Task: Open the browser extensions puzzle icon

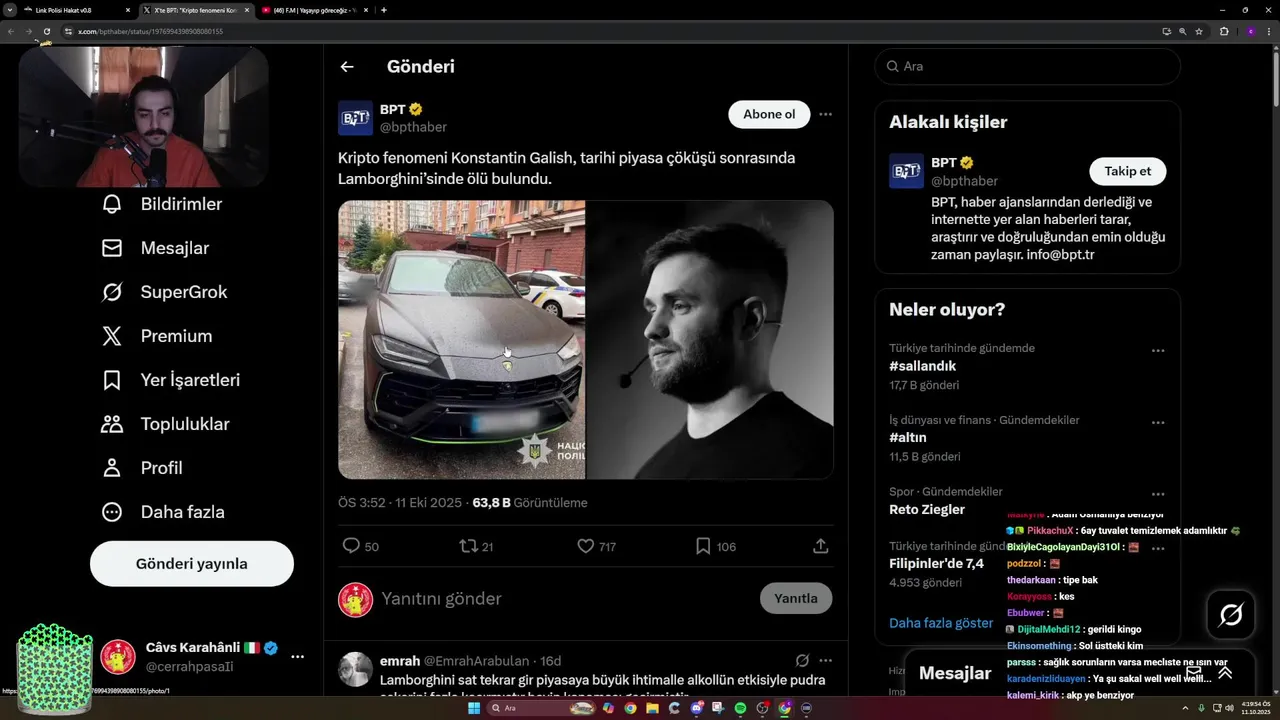Action: 1224,31
